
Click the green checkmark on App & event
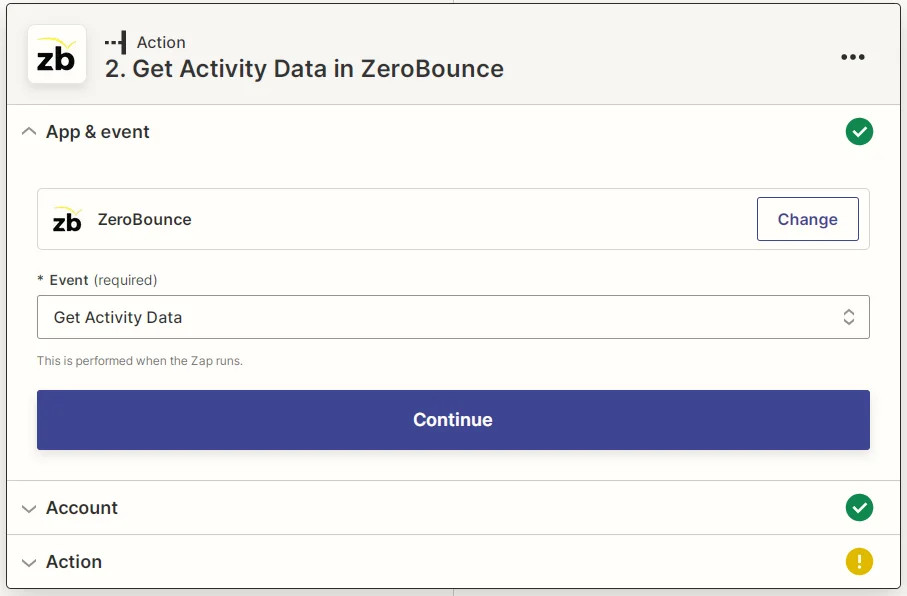pos(859,131)
